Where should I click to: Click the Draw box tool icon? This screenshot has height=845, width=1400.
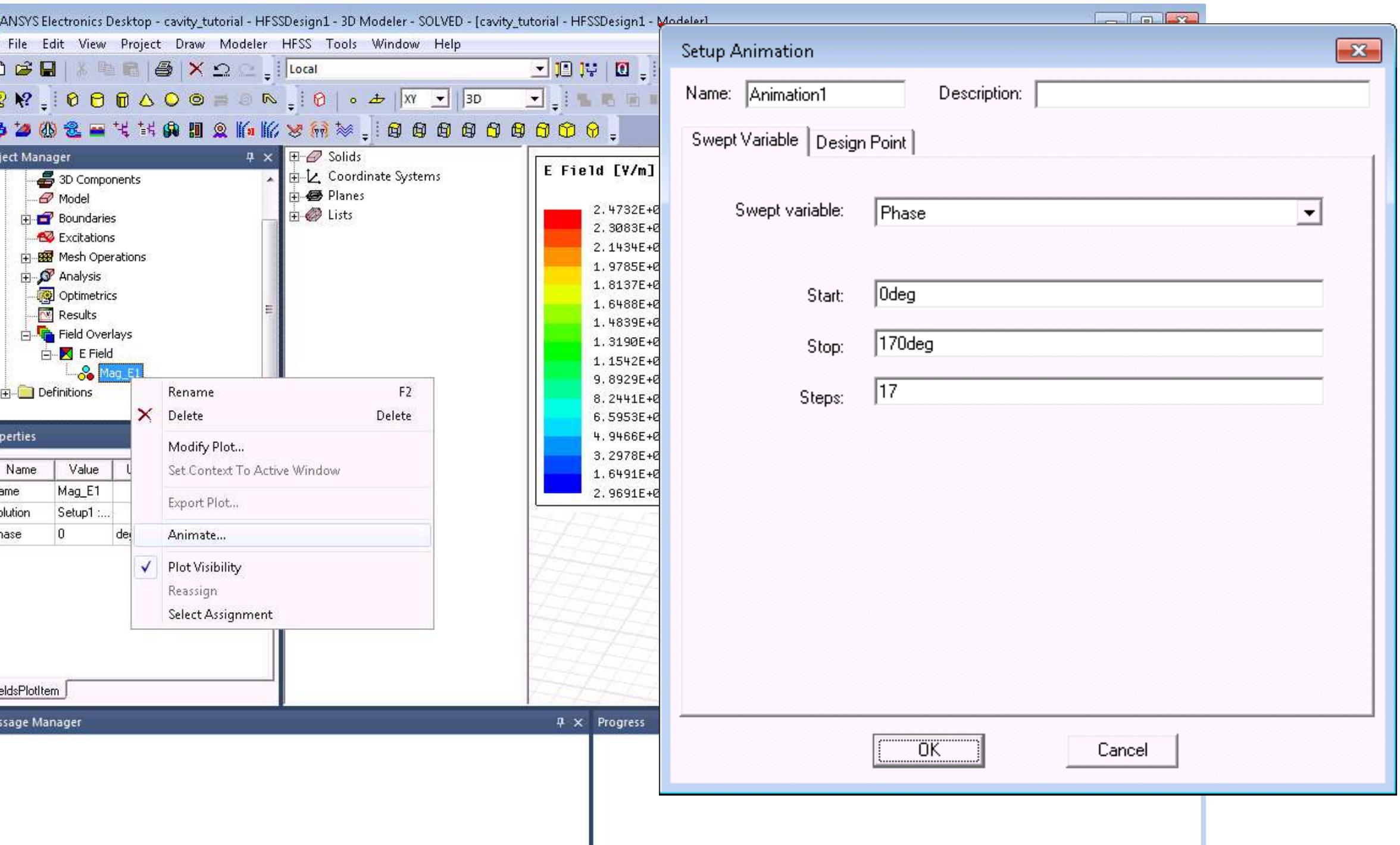coord(73,99)
